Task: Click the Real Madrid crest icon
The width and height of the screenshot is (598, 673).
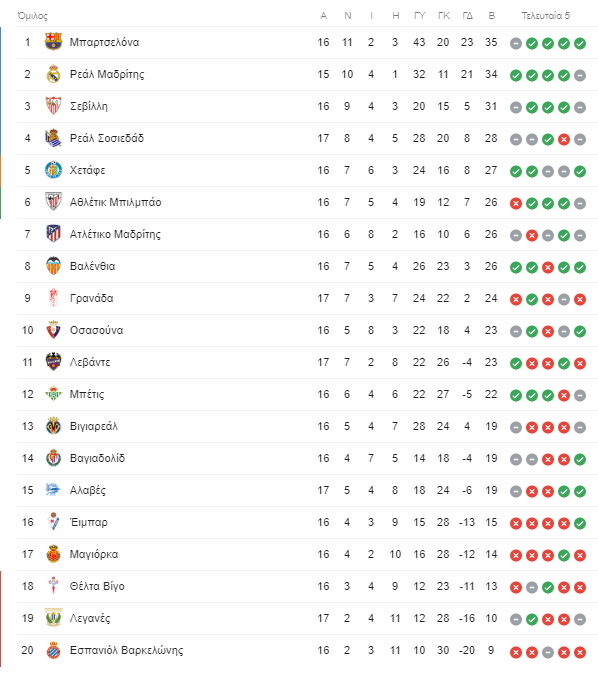Action: (x=53, y=74)
